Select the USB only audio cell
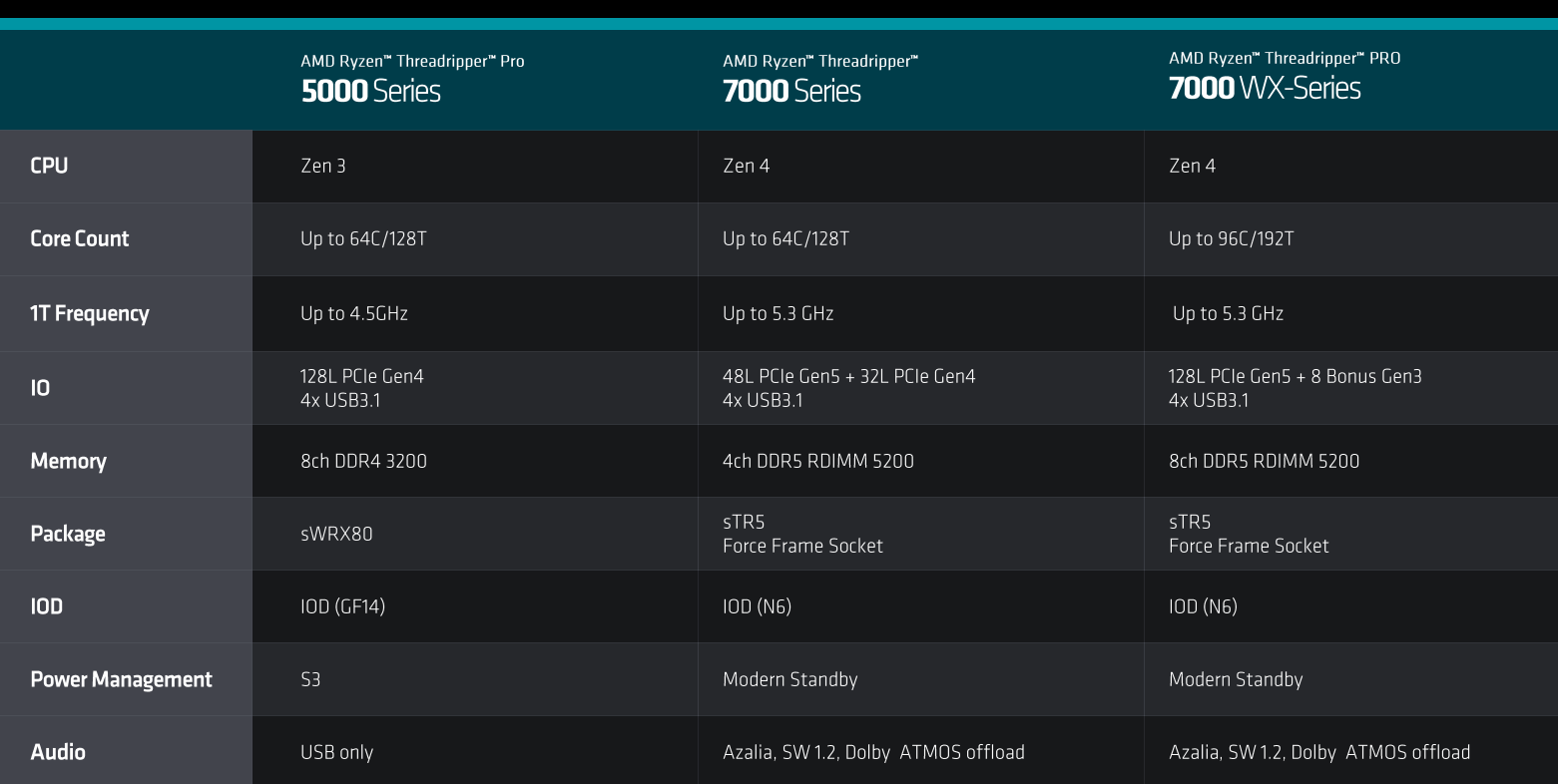This screenshot has width=1558, height=784. point(336,752)
